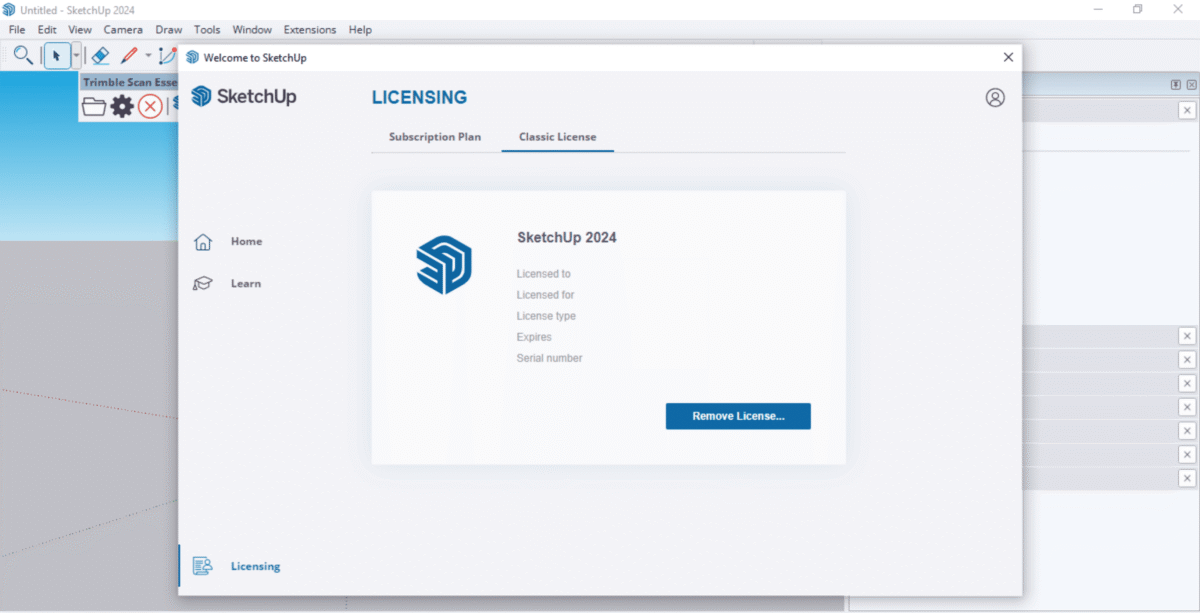Expand the Select tool dropdown arrow
Image resolution: width=1200 pixels, height=613 pixels.
(x=76, y=56)
